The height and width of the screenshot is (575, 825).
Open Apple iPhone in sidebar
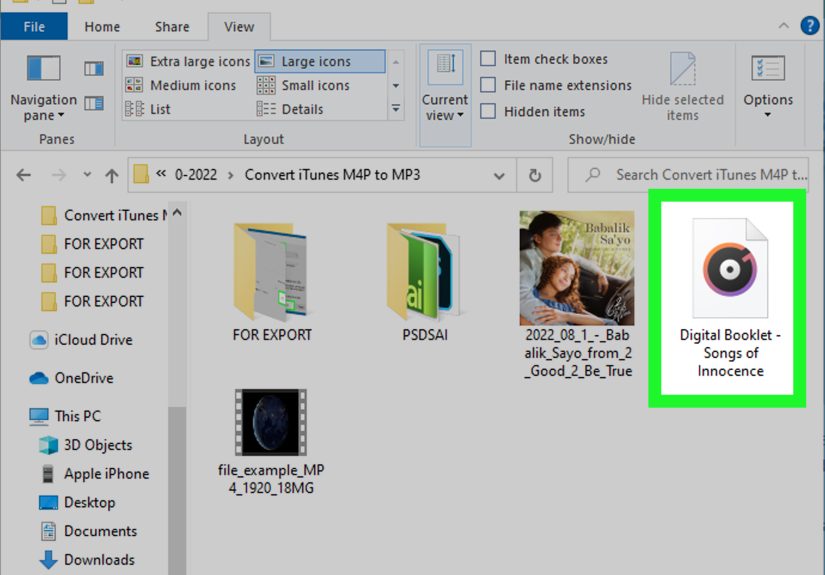[x=95, y=473]
